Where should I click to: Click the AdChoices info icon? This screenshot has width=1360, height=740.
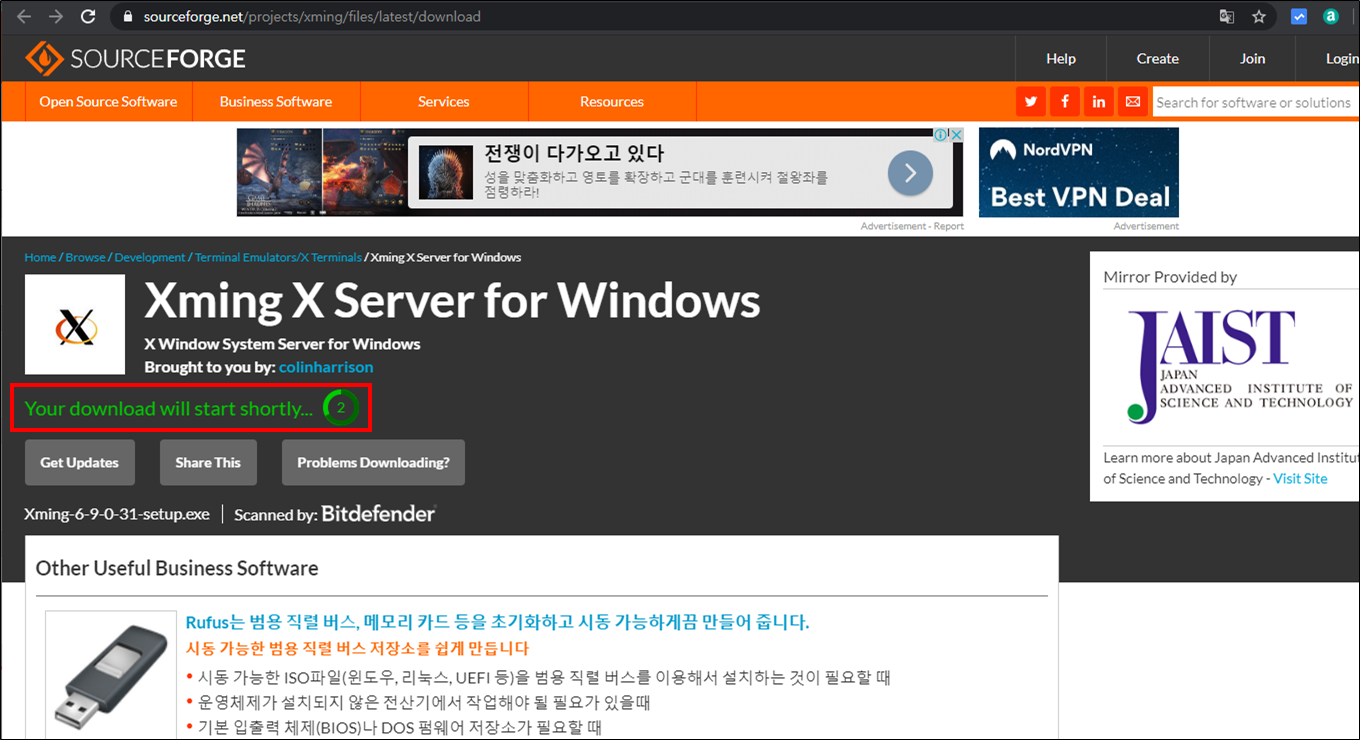tap(942, 134)
